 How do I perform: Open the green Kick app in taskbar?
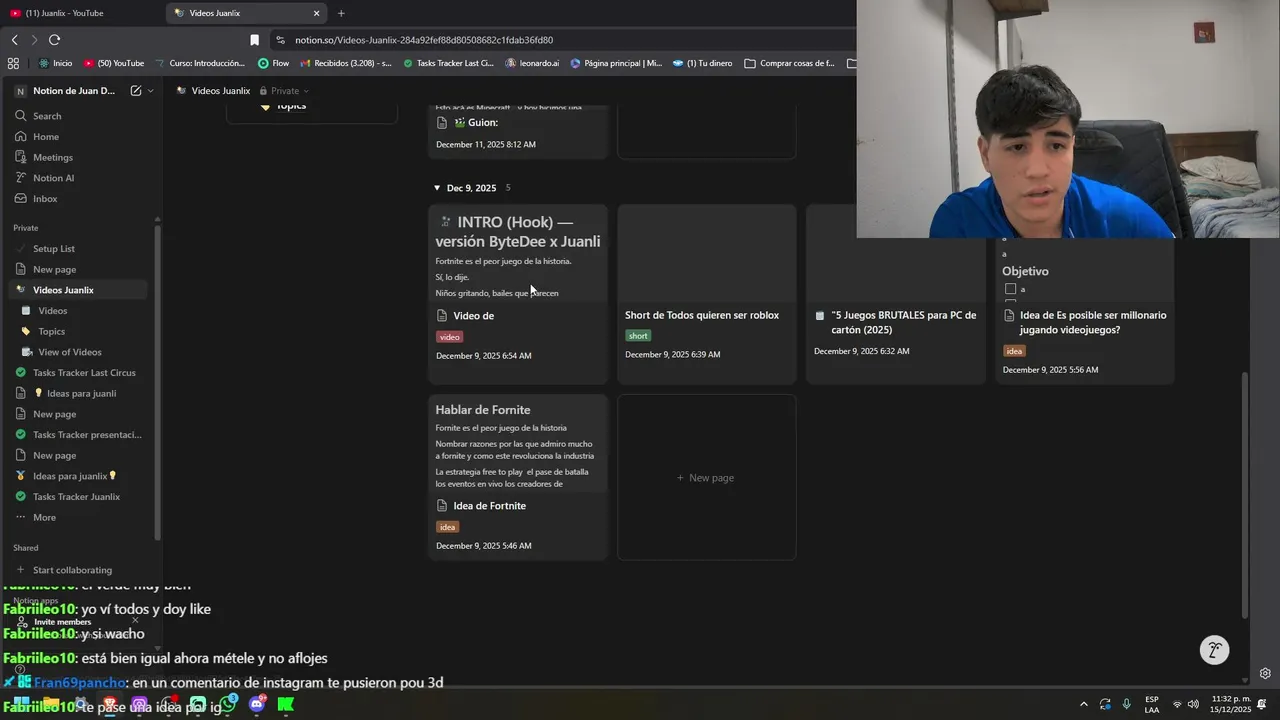click(286, 704)
